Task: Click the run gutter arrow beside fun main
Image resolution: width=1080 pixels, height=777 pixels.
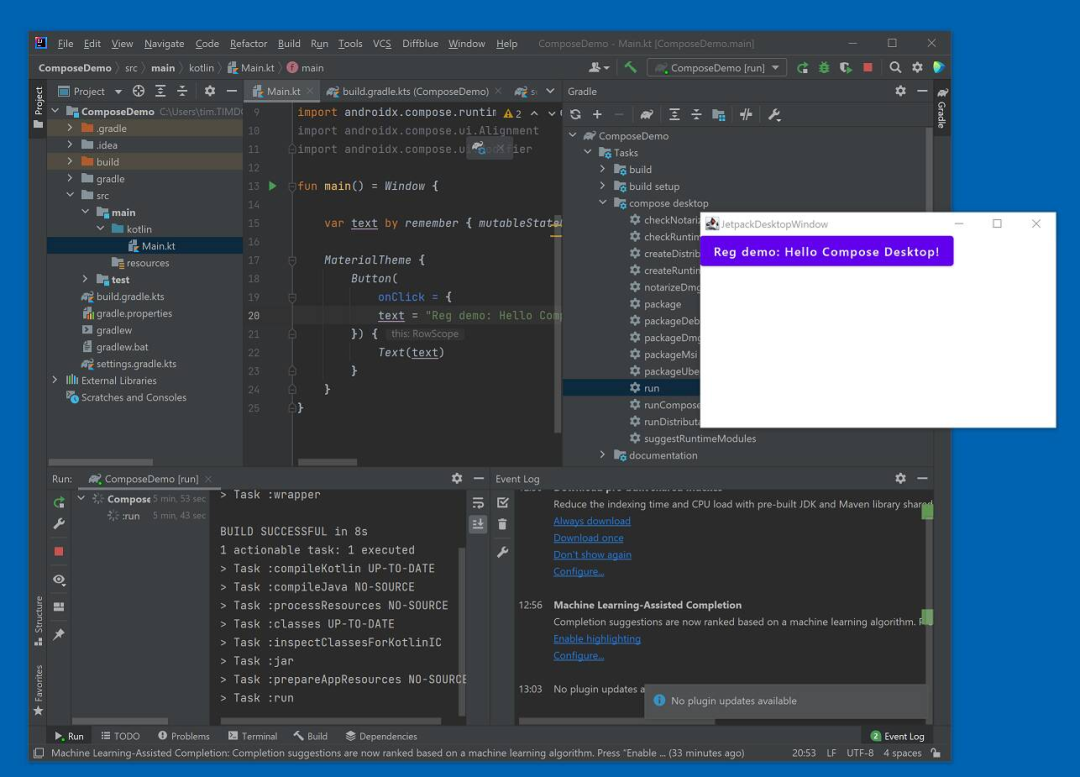Action: [272, 185]
